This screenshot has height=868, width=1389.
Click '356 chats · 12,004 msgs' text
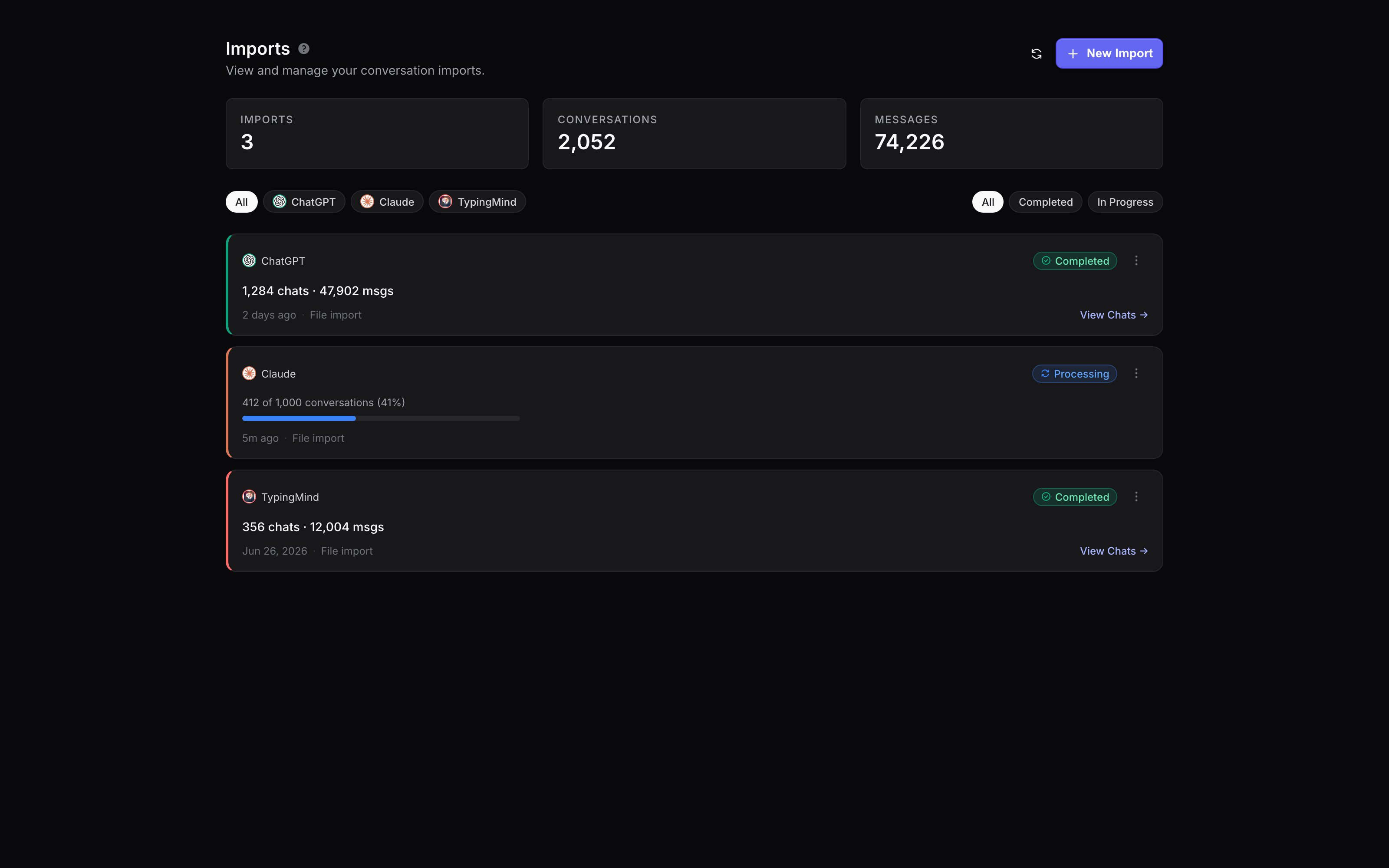(313, 527)
